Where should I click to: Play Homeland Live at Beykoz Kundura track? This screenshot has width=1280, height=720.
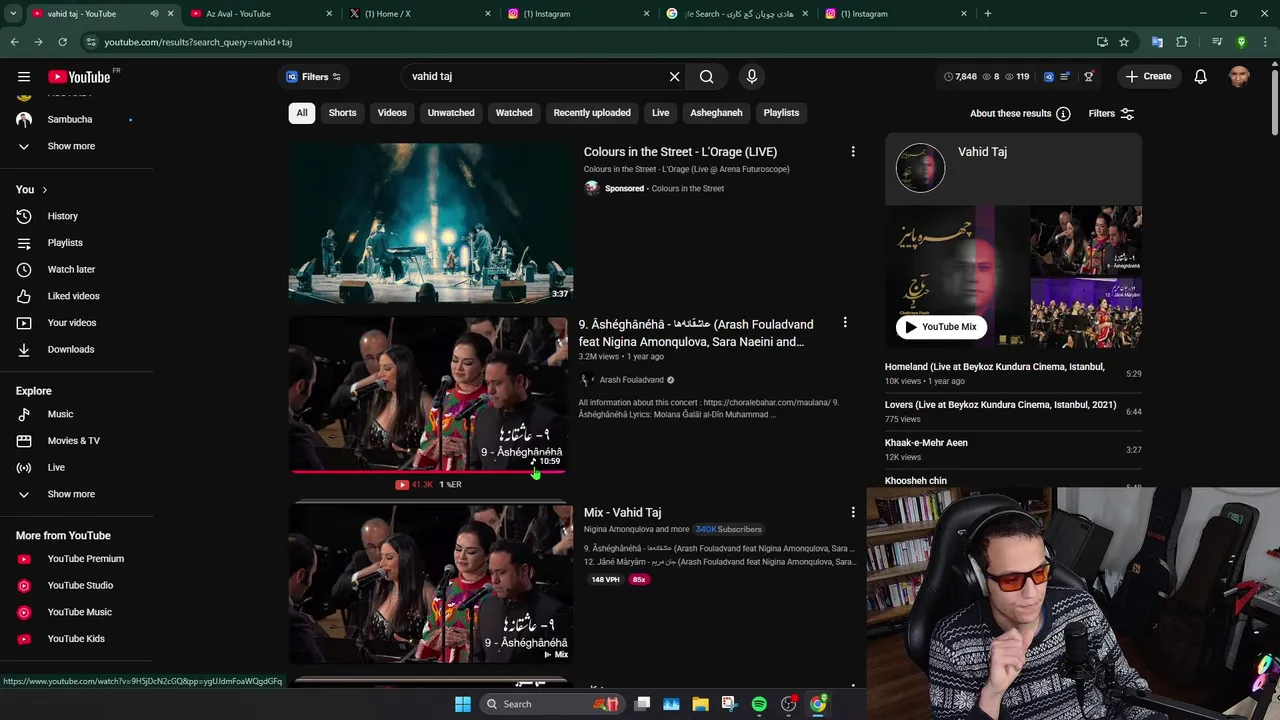[1013, 373]
